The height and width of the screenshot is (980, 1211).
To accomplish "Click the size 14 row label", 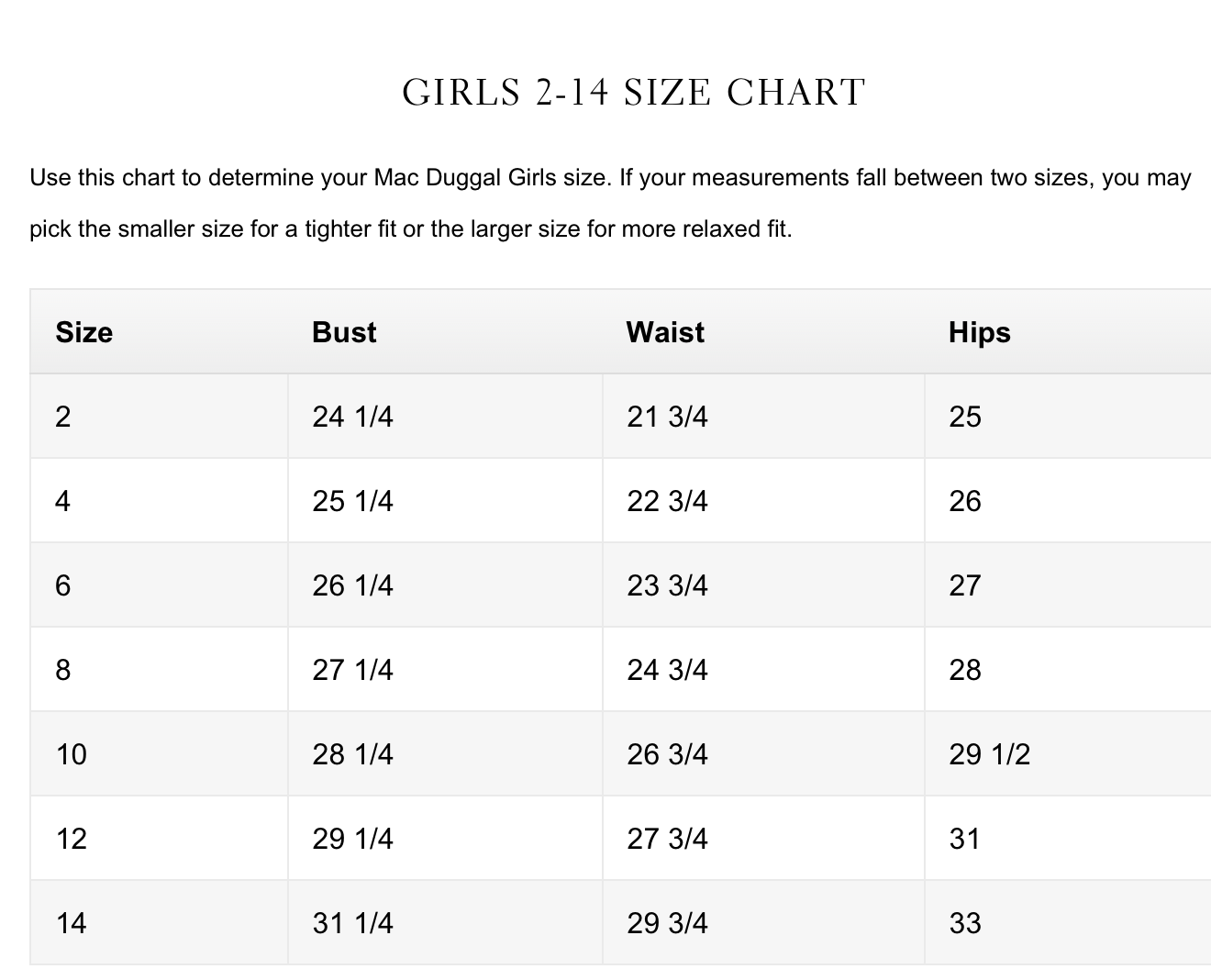I will pos(71,923).
